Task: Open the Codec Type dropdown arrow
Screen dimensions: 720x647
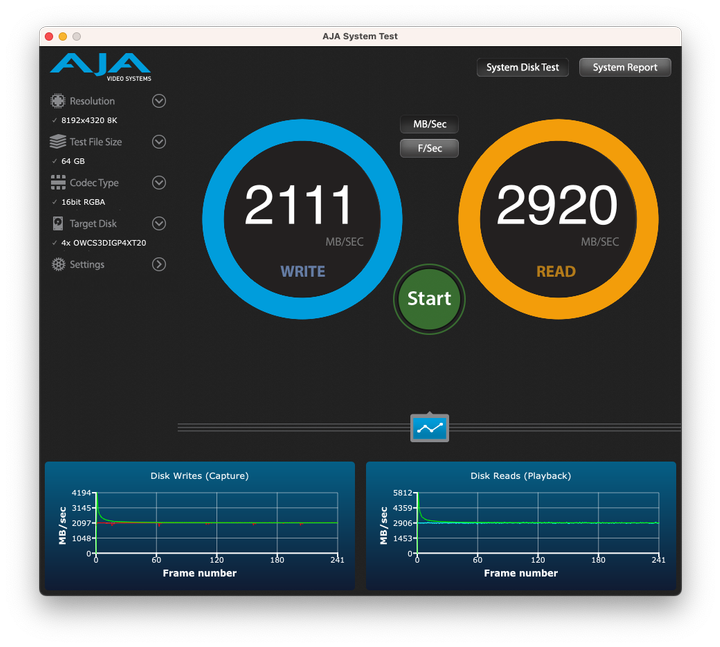Action: pos(158,183)
